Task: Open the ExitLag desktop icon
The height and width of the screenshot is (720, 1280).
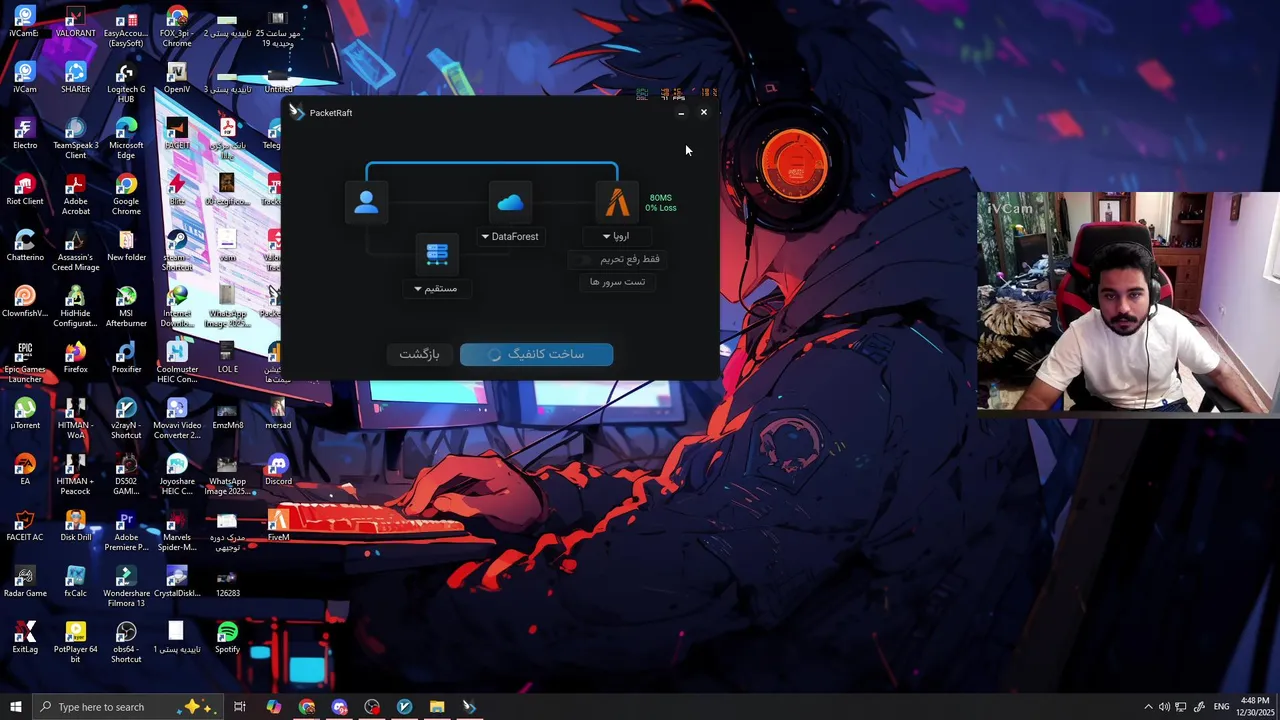Action: [x=25, y=639]
